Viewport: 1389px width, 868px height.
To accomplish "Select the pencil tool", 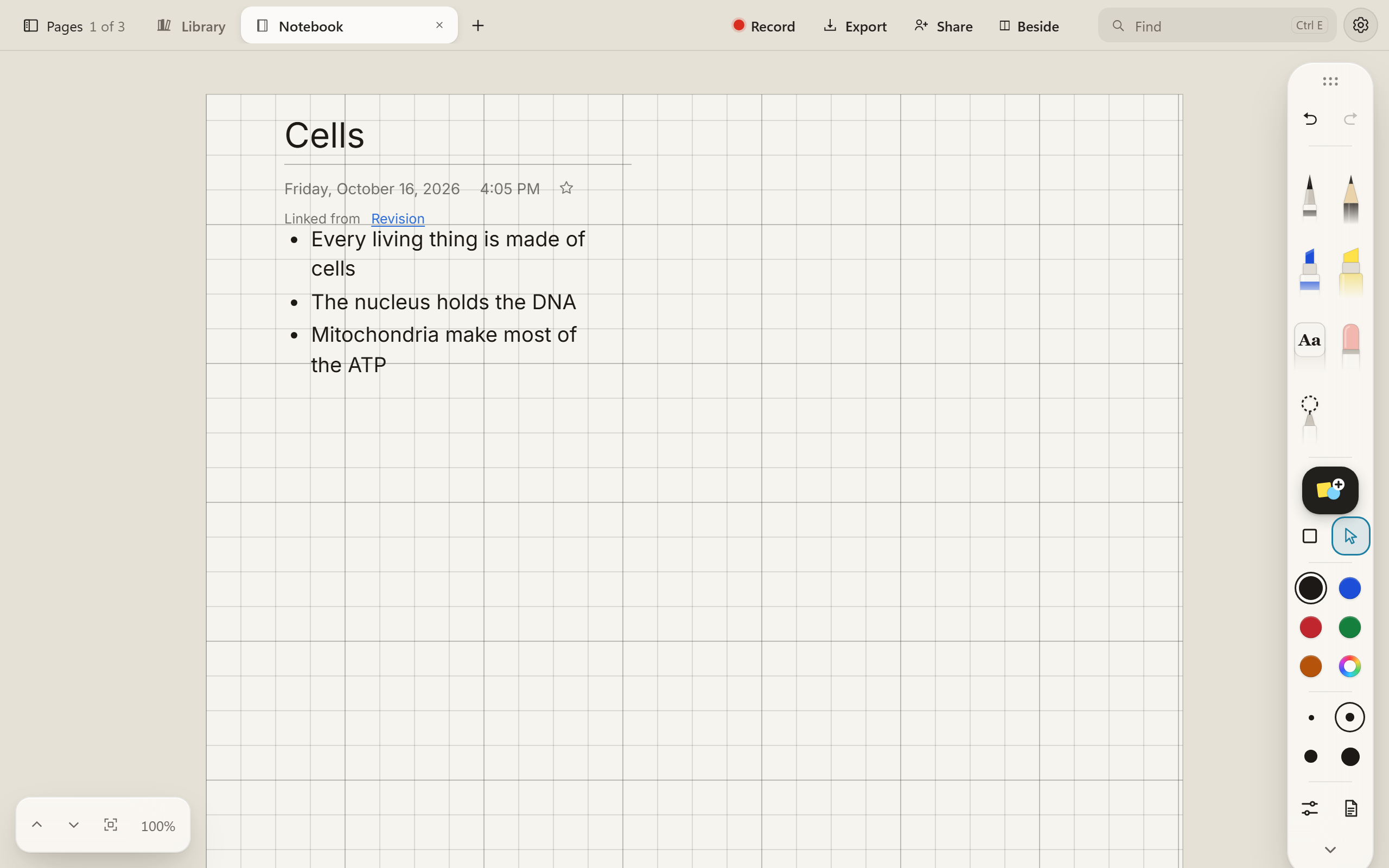I will [x=1350, y=198].
